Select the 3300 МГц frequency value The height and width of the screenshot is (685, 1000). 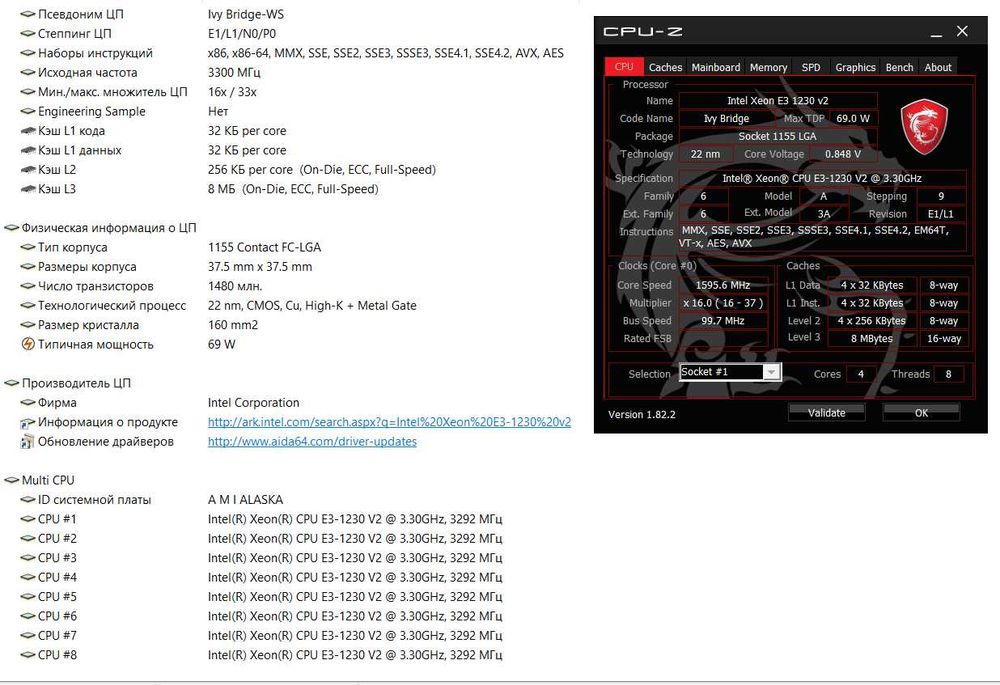(x=234, y=73)
